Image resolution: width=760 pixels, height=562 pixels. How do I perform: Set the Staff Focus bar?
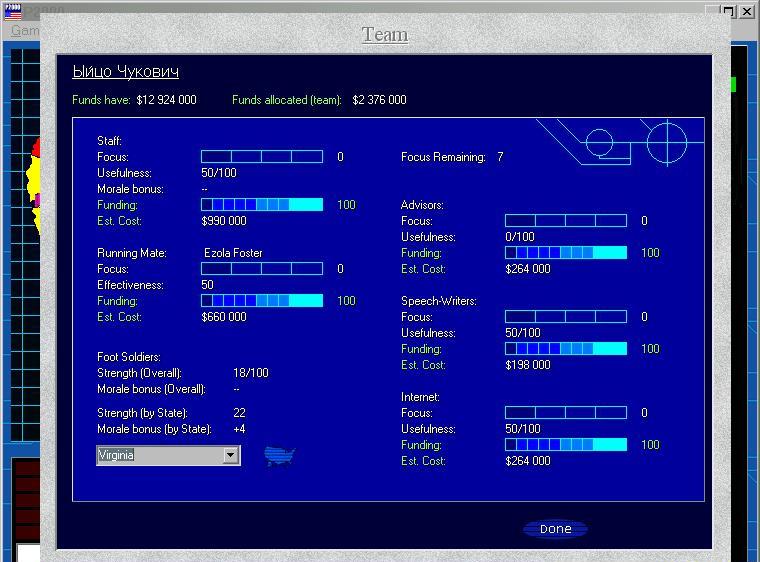(262, 157)
